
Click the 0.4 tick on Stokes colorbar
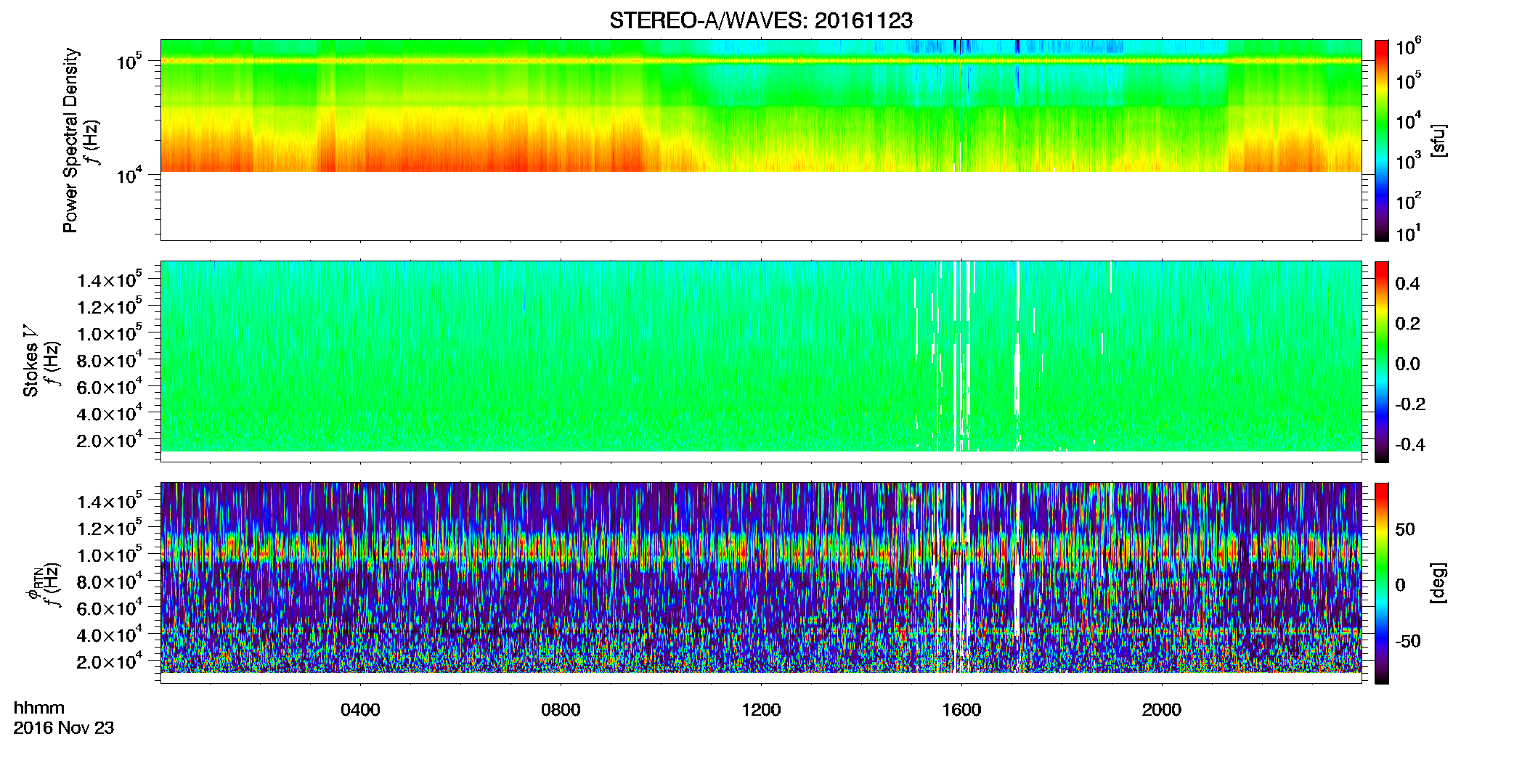1407,284
